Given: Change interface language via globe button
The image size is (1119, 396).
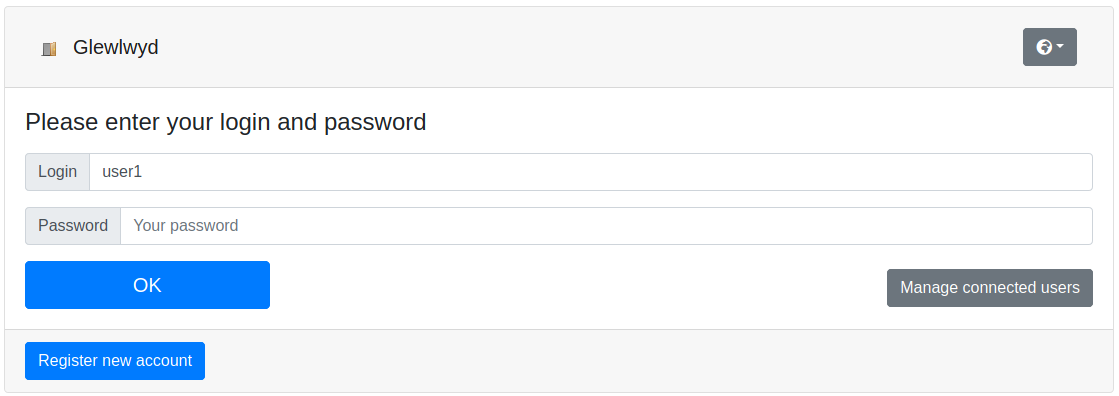Looking at the screenshot, I should coord(1049,47).
